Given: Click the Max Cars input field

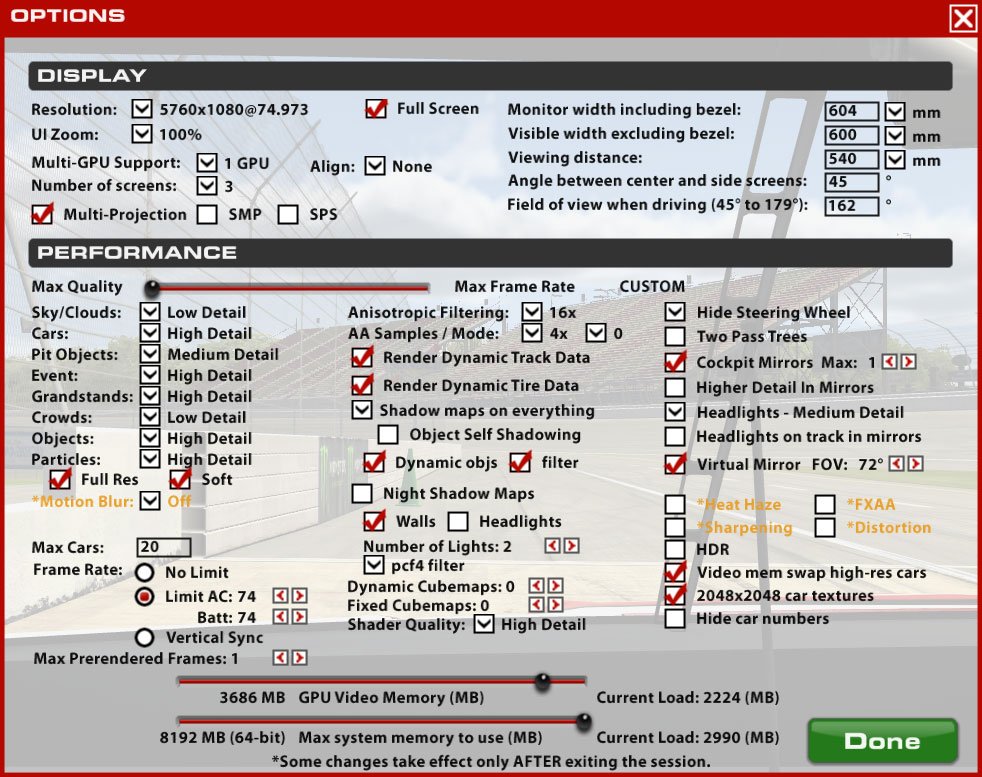Looking at the screenshot, I should point(164,547).
